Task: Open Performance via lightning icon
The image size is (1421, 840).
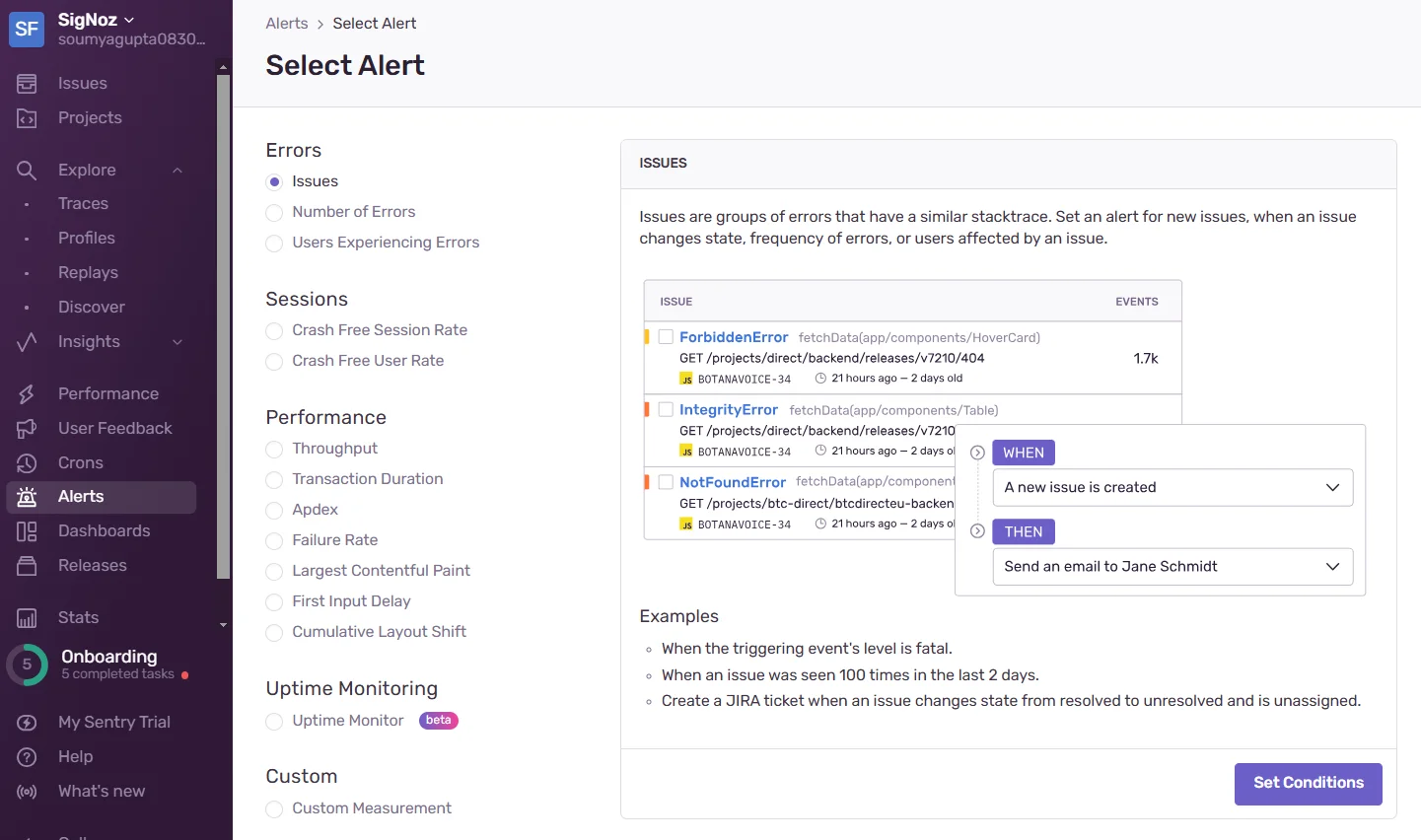Action: point(27,394)
